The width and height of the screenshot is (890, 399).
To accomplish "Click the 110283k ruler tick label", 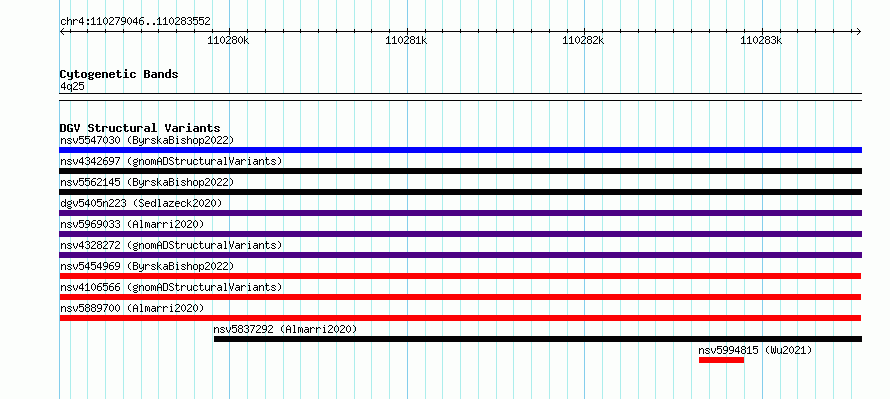I will pyautogui.click(x=761, y=40).
